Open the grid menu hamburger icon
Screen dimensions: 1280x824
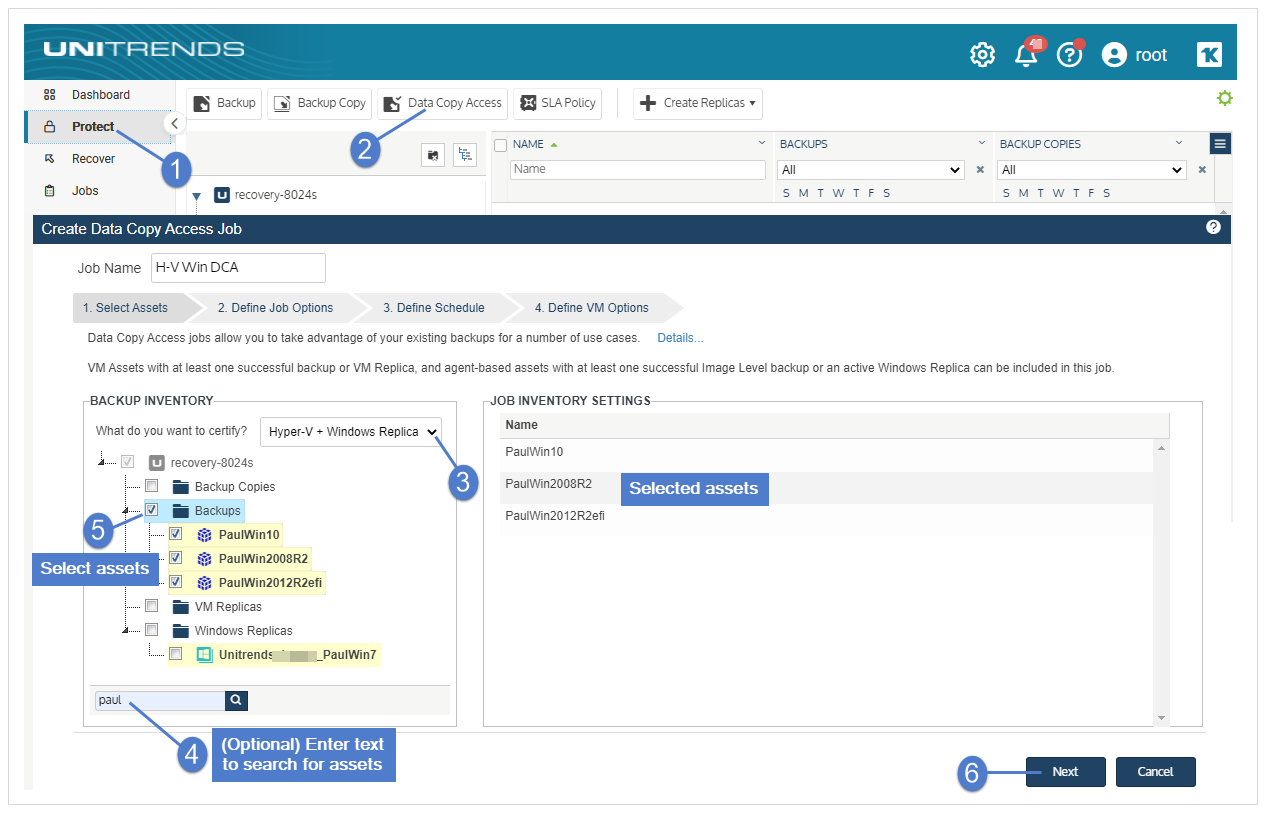pos(1220,144)
